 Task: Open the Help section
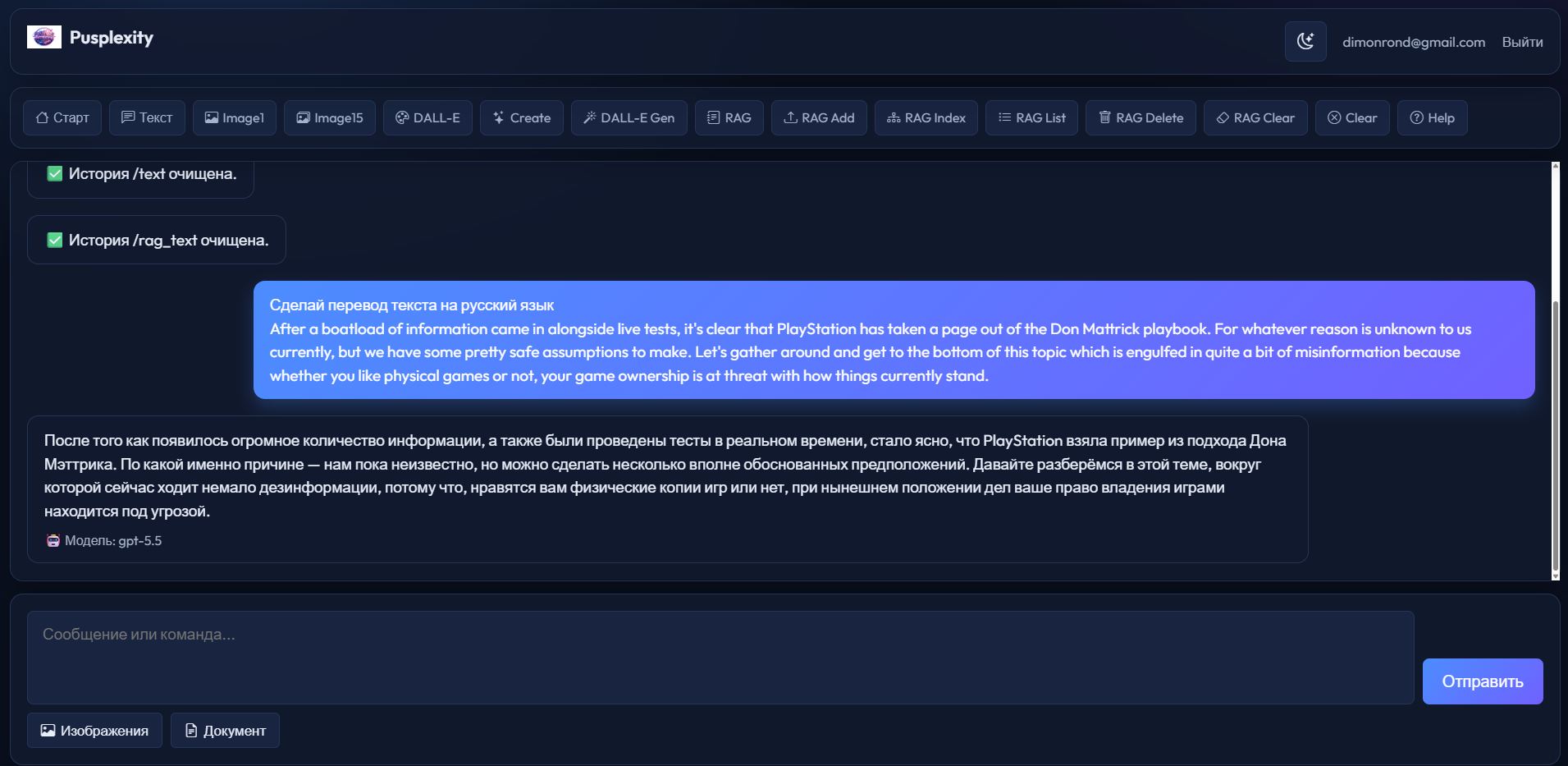pos(1432,117)
